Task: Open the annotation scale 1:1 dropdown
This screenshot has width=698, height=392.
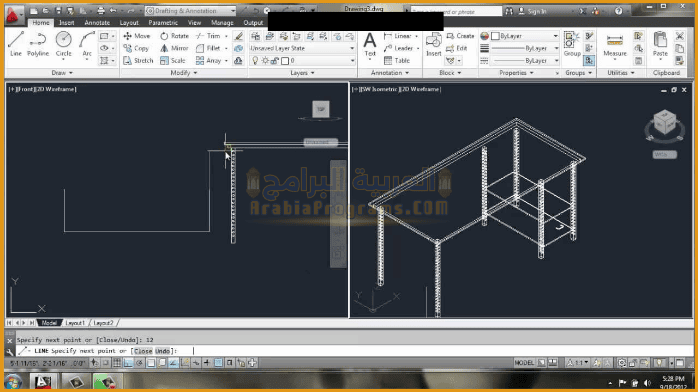Action: pos(577,363)
